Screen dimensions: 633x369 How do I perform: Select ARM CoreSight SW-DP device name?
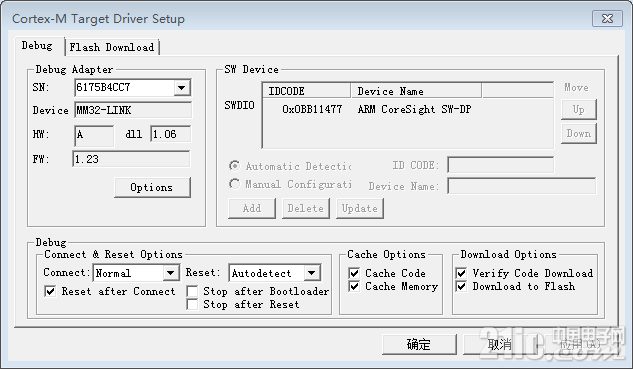coord(414,109)
